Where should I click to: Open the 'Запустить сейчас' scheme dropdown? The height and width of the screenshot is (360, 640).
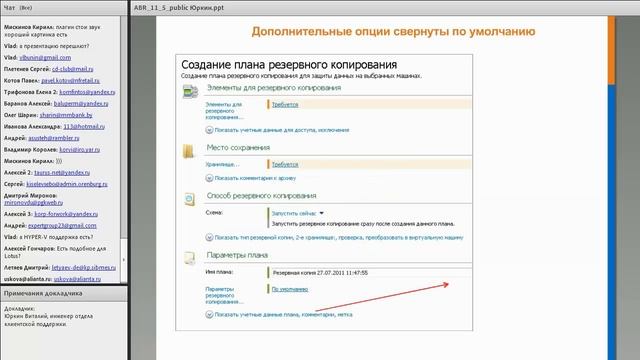click(298, 213)
